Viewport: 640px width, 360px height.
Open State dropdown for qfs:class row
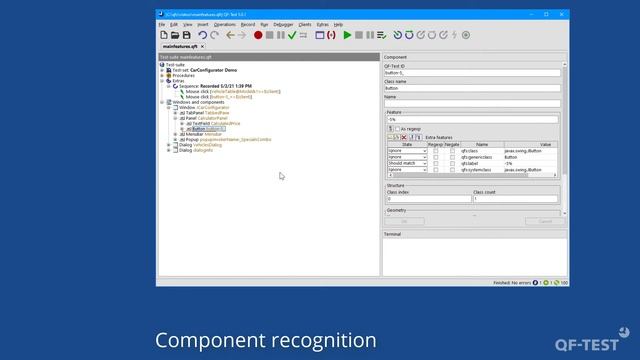click(x=407, y=151)
